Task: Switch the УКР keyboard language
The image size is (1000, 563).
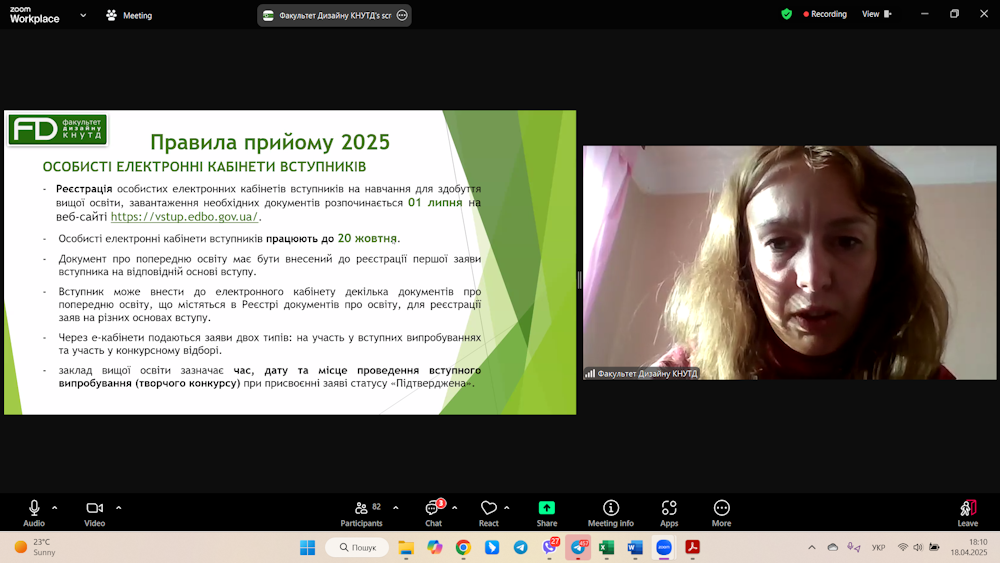Action: pos(878,547)
